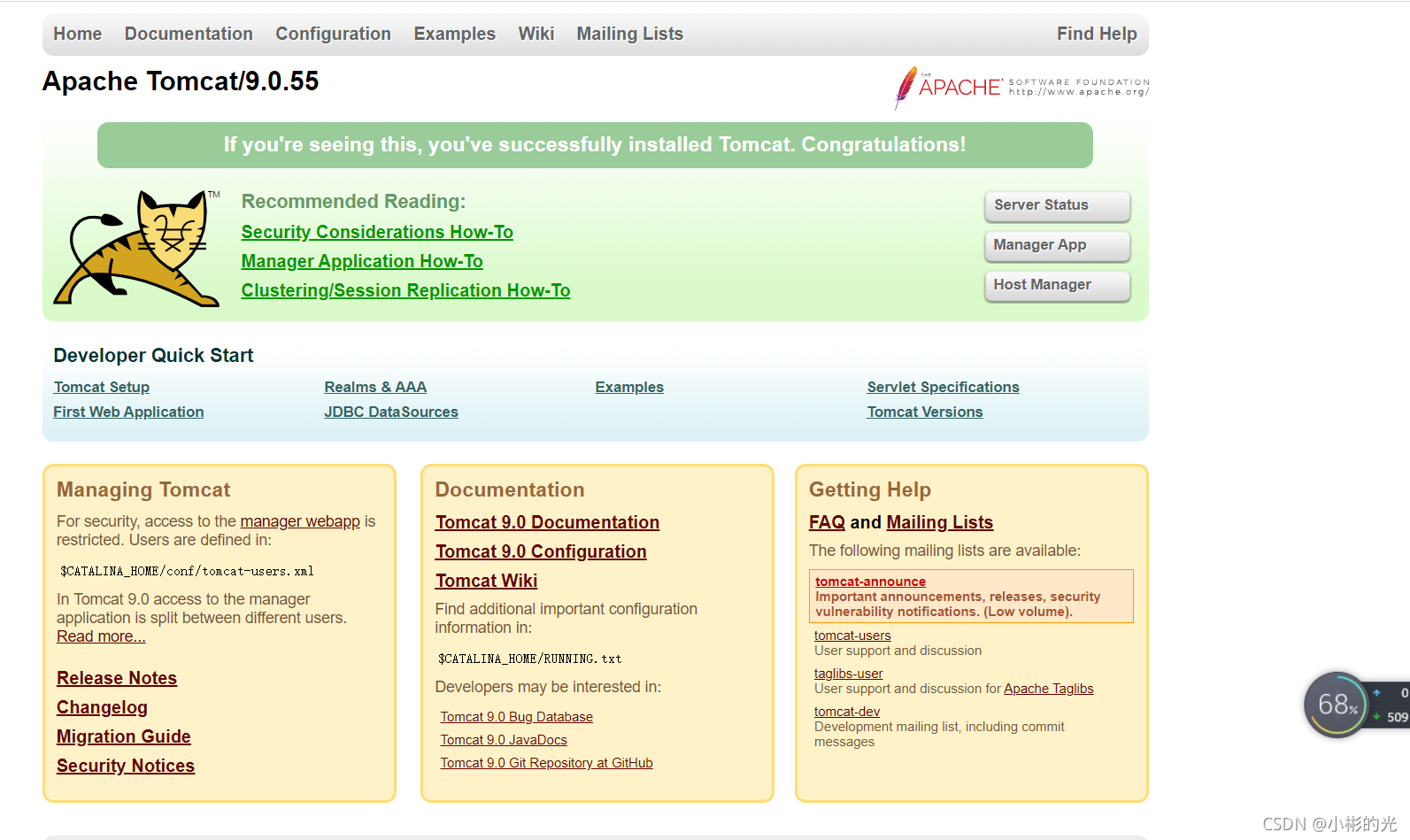Open the Apache Taglibs link
This screenshot has height=840, width=1410.
tap(1049, 689)
